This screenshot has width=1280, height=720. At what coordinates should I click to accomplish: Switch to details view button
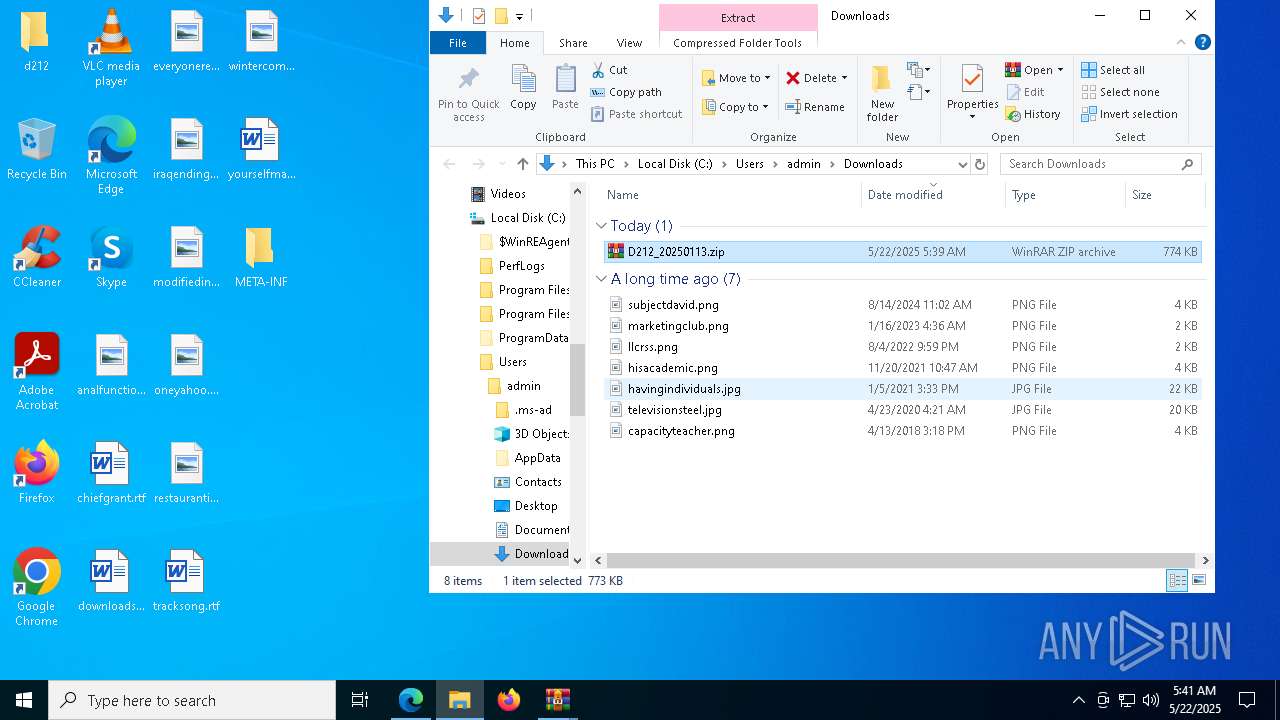point(1177,581)
